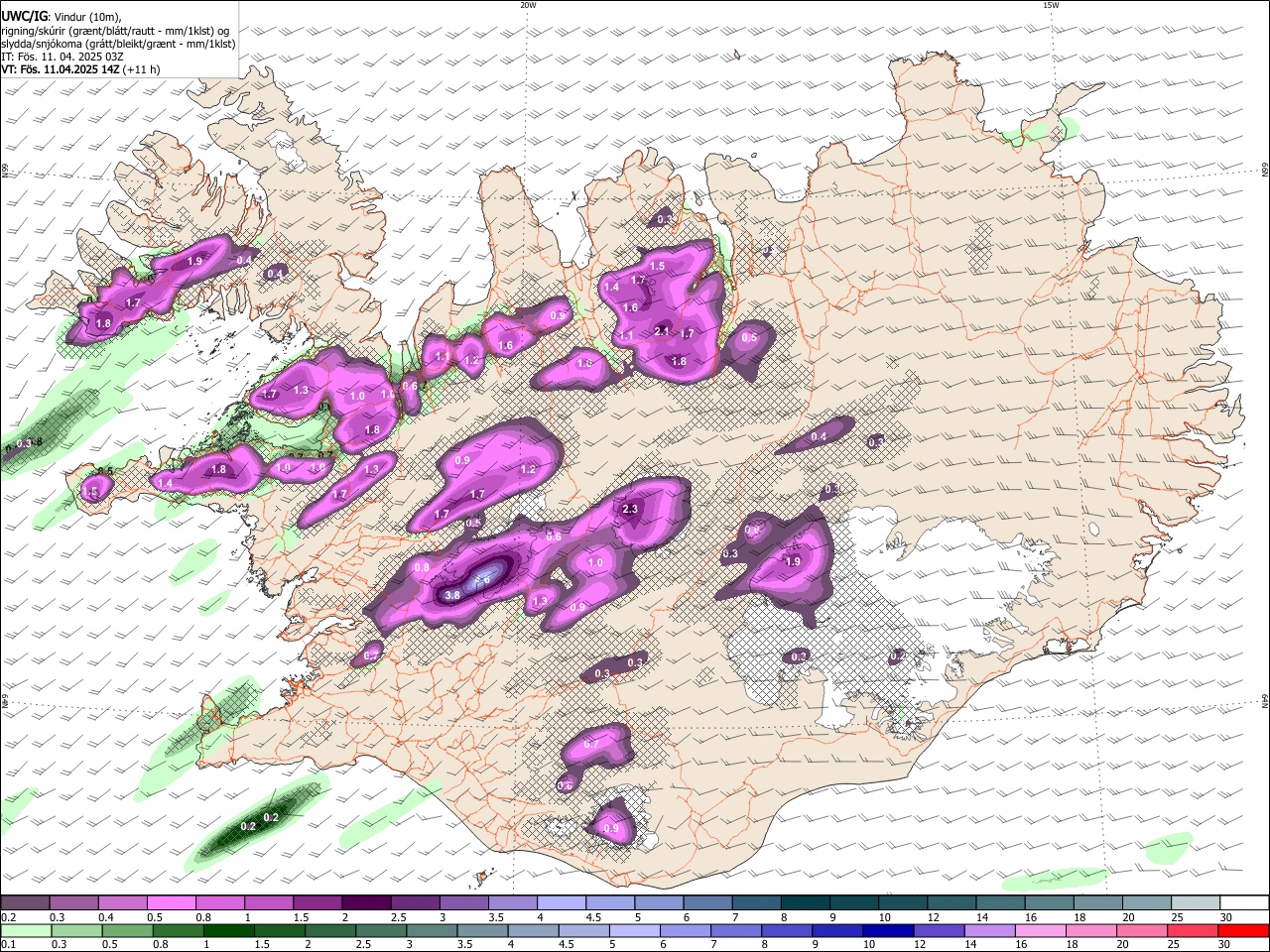The height and width of the screenshot is (952, 1270).
Task: Click the light pink swatch labeled 16
Action: pos(1041,930)
